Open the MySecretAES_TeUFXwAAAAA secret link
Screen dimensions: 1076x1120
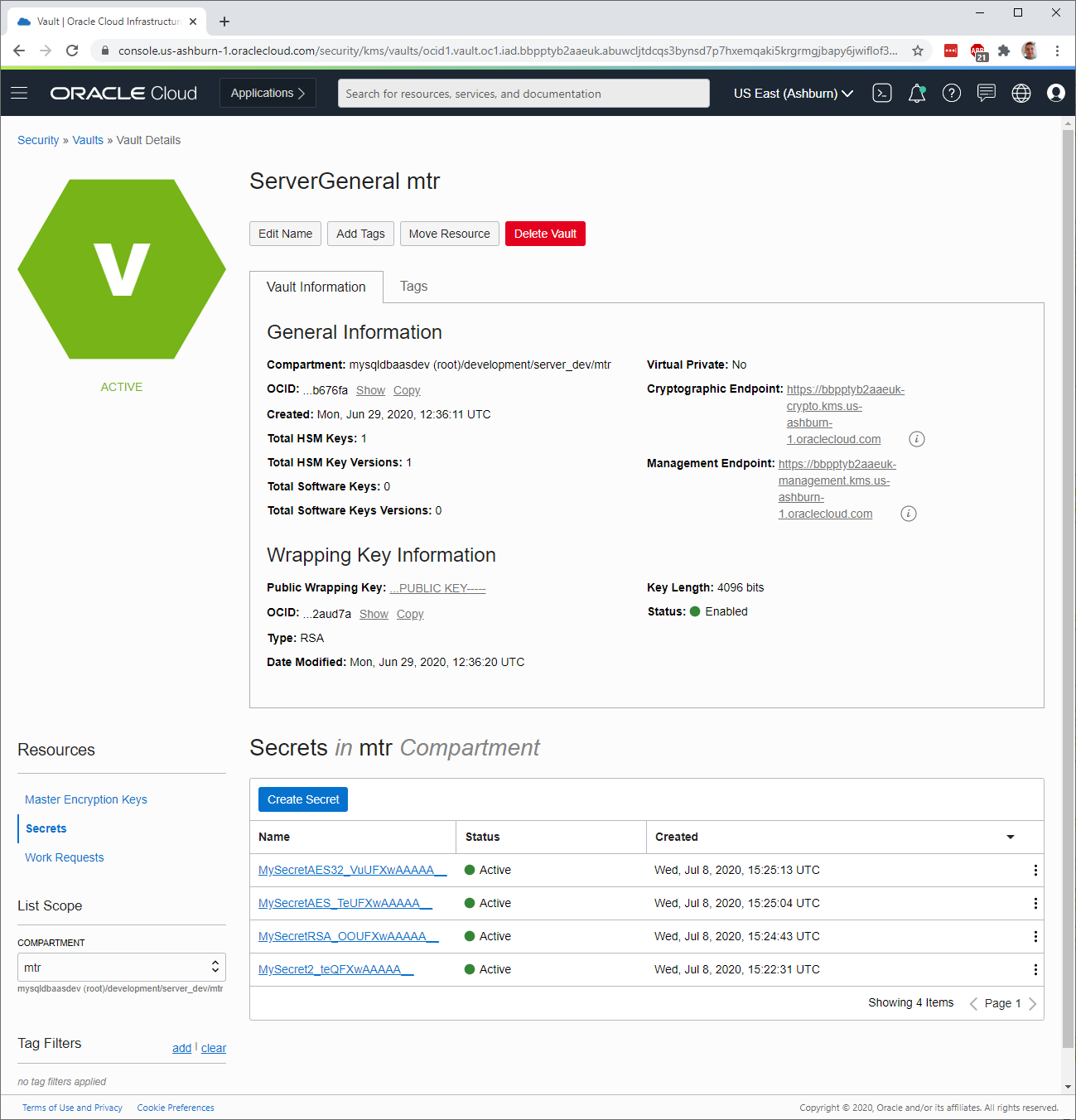point(345,903)
